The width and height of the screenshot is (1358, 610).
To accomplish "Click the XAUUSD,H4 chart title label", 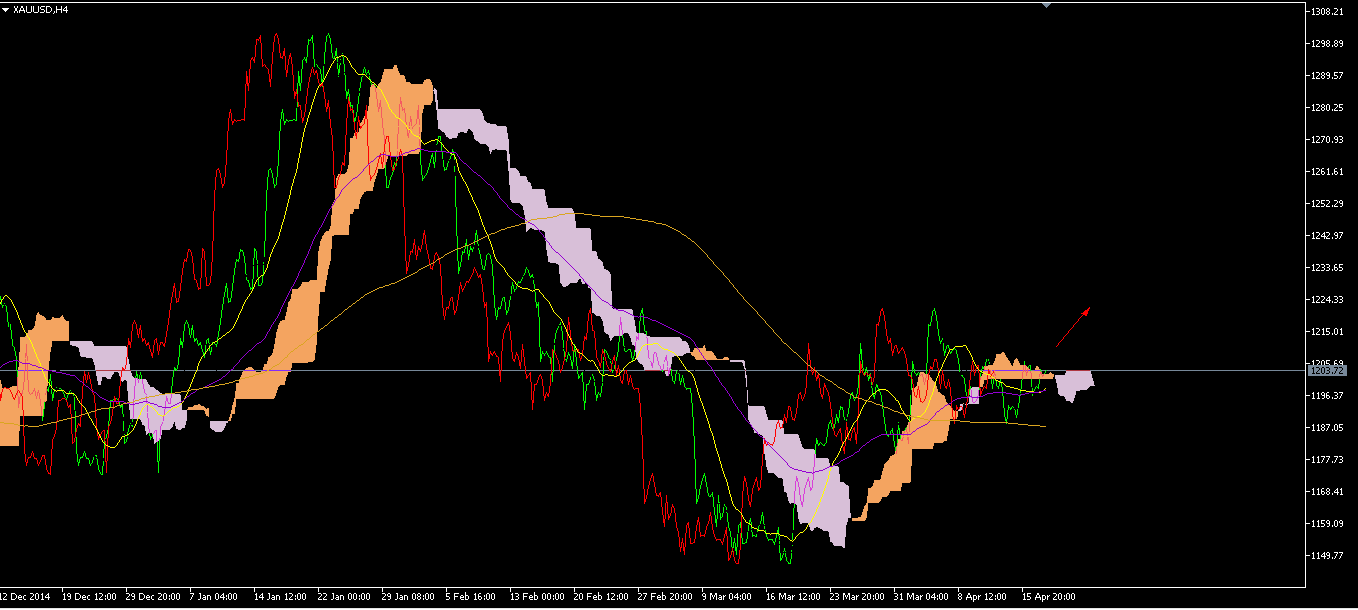I will [41, 9].
